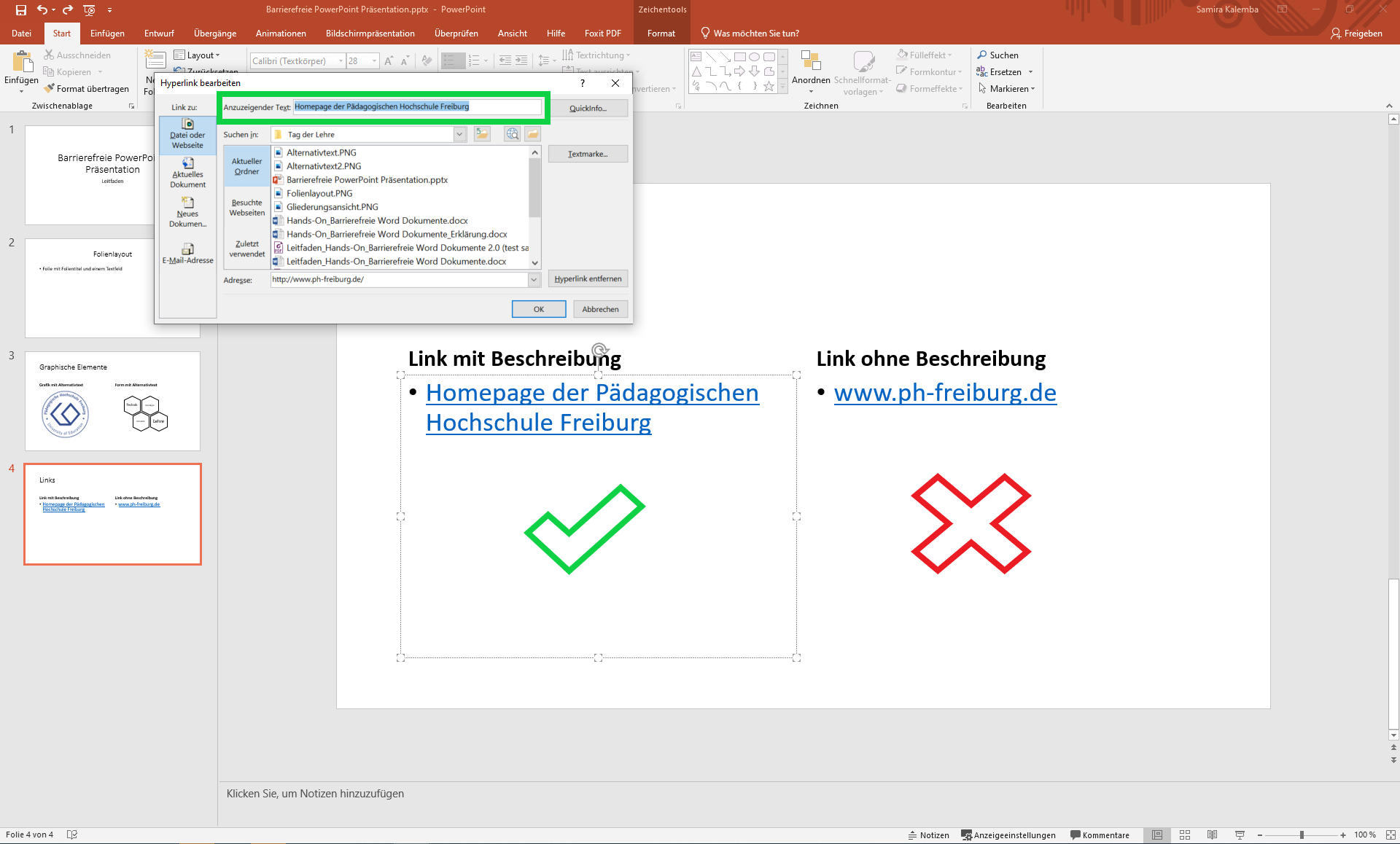This screenshot has width=1400, height=844.
Task: Click the browse for file folder icon
Action: click(x=533, y=134)
